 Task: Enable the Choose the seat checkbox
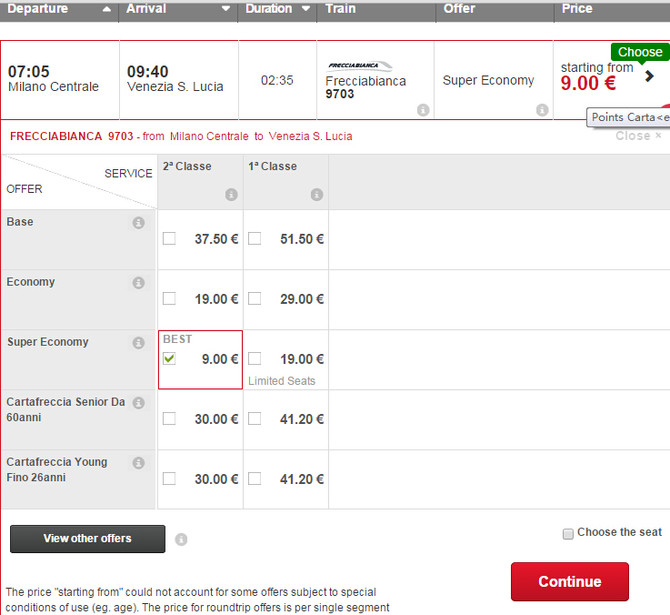pyautogui.click(x=569, y=533)
